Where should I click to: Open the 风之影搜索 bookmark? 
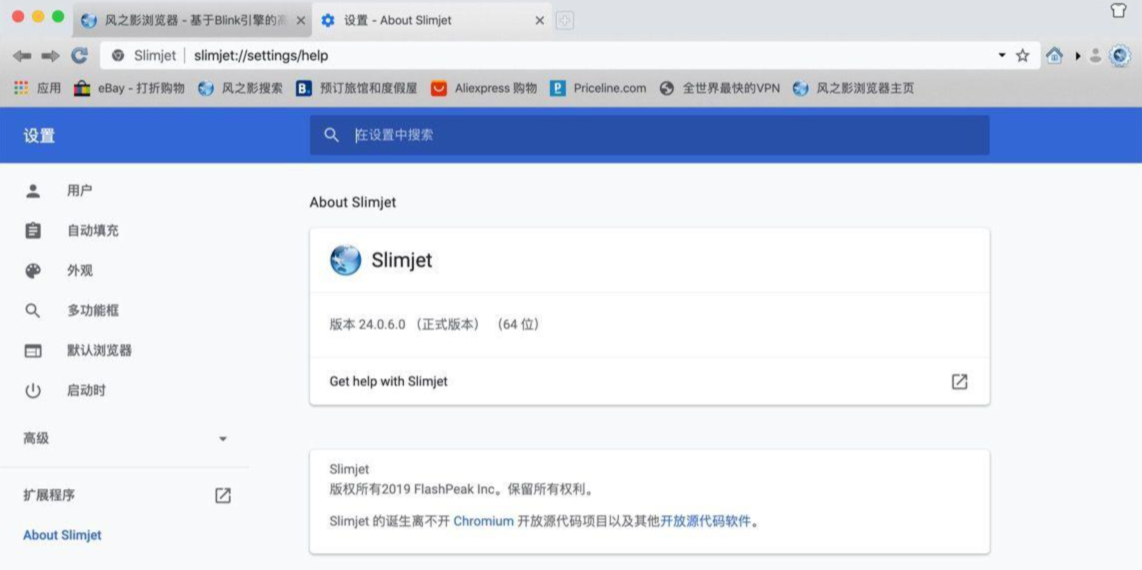[240, 88]
